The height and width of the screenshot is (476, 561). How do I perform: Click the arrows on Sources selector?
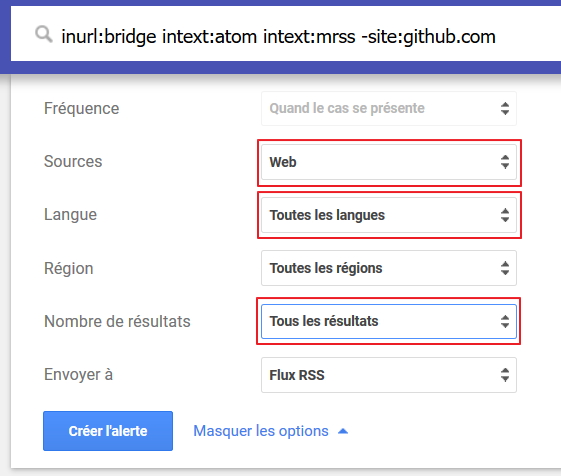click(x=505, y=162)
